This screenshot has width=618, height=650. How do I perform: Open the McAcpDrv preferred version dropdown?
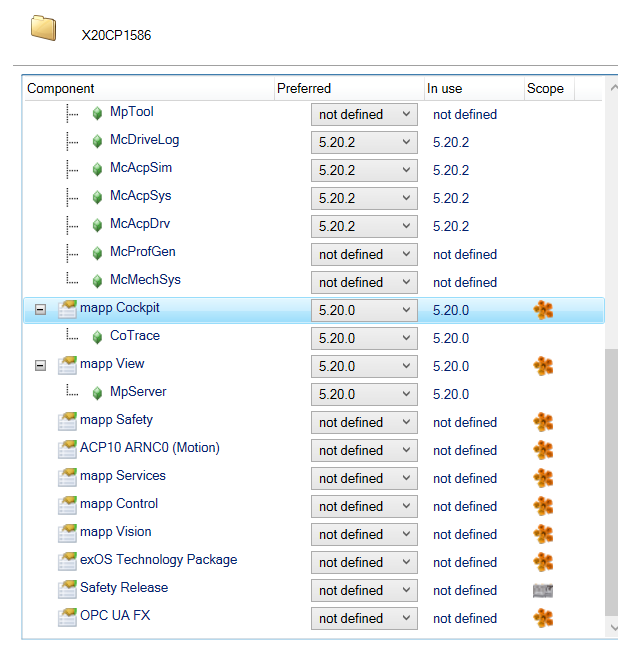click(x=364, y=226)
